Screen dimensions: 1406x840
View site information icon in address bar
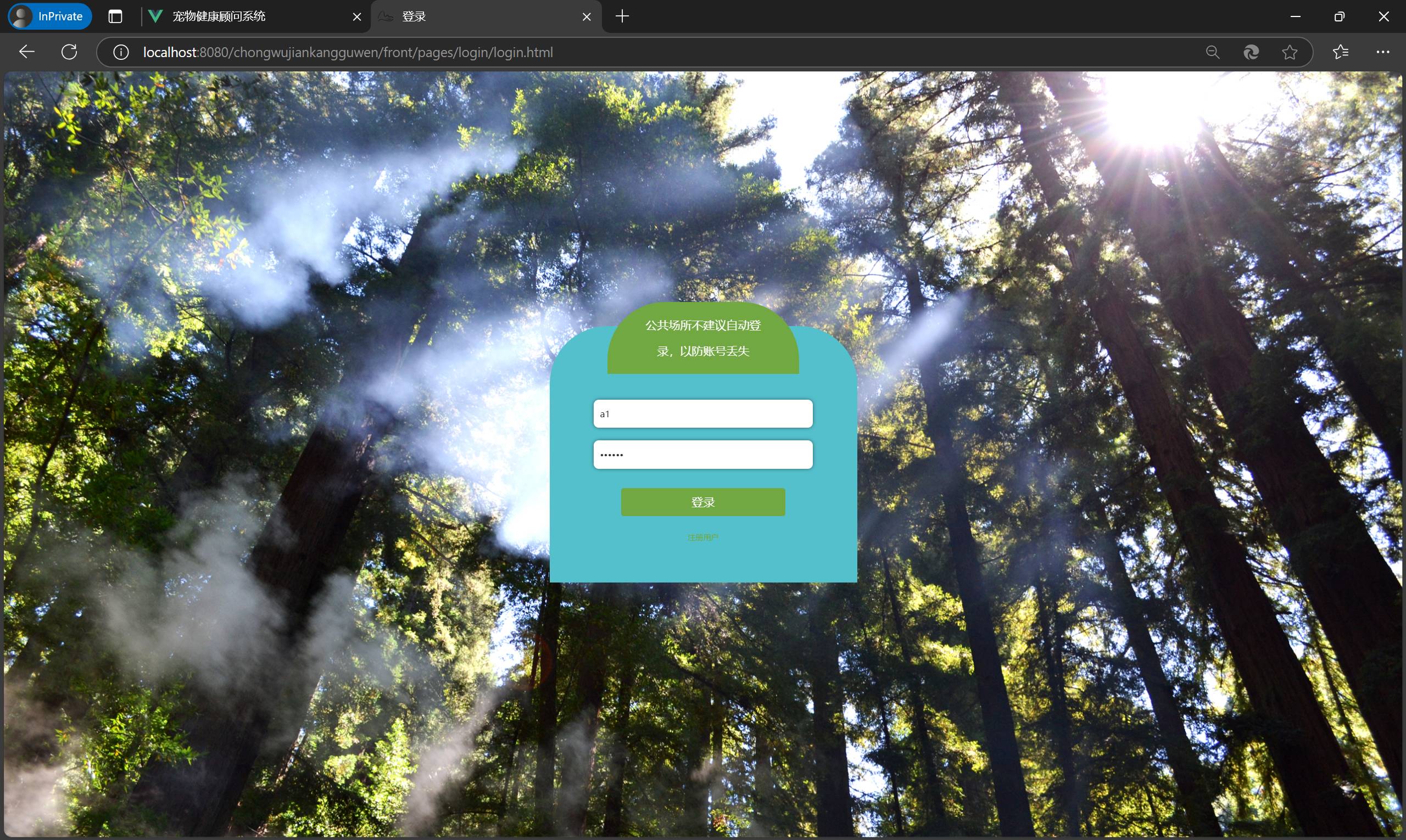pos(121,52)
